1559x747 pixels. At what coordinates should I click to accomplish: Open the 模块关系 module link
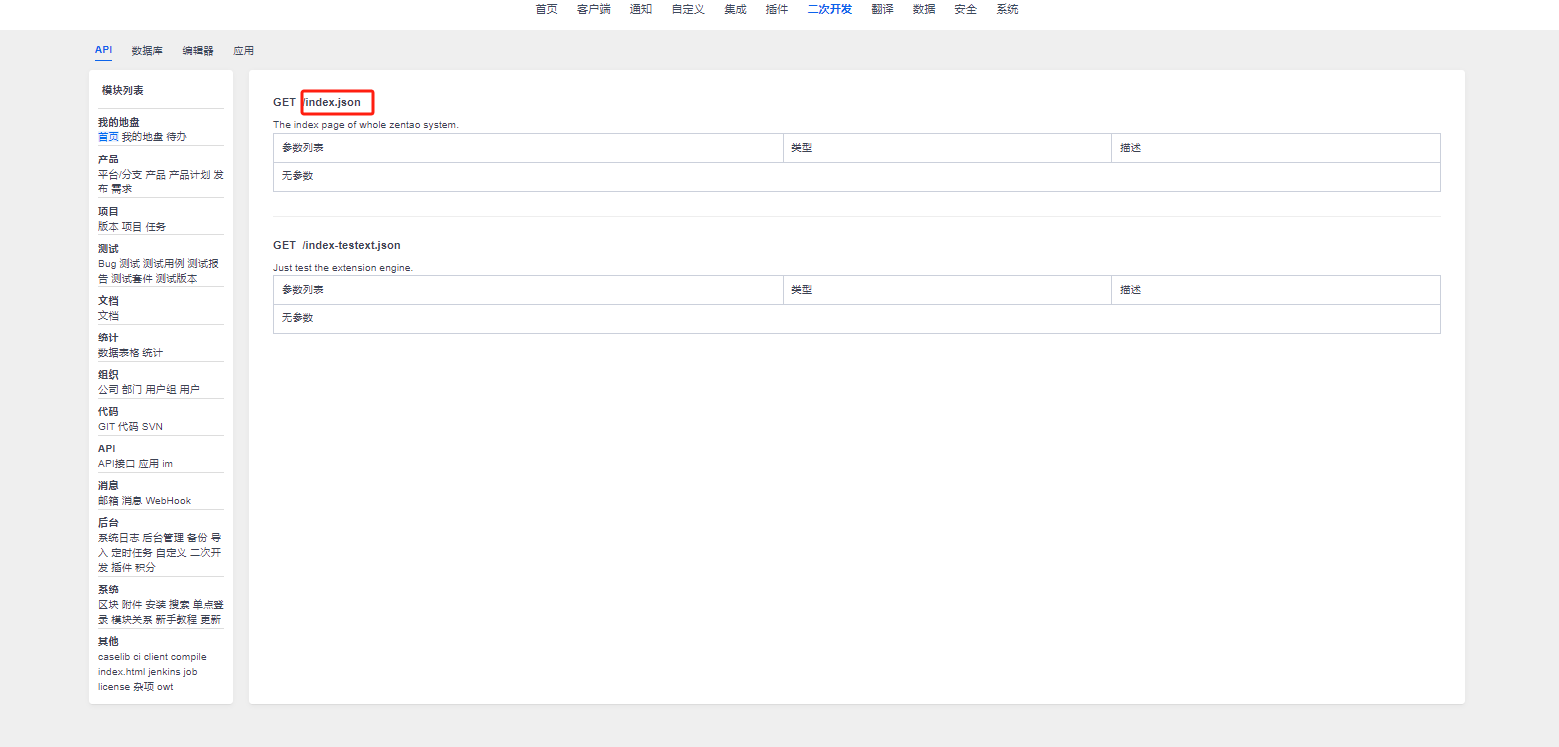132,619
